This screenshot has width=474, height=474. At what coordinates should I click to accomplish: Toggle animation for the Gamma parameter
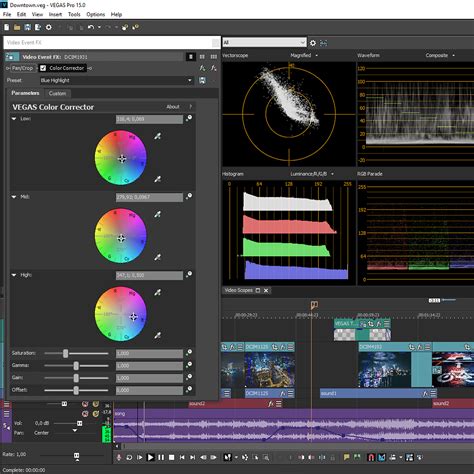click(x=189, y=365)
